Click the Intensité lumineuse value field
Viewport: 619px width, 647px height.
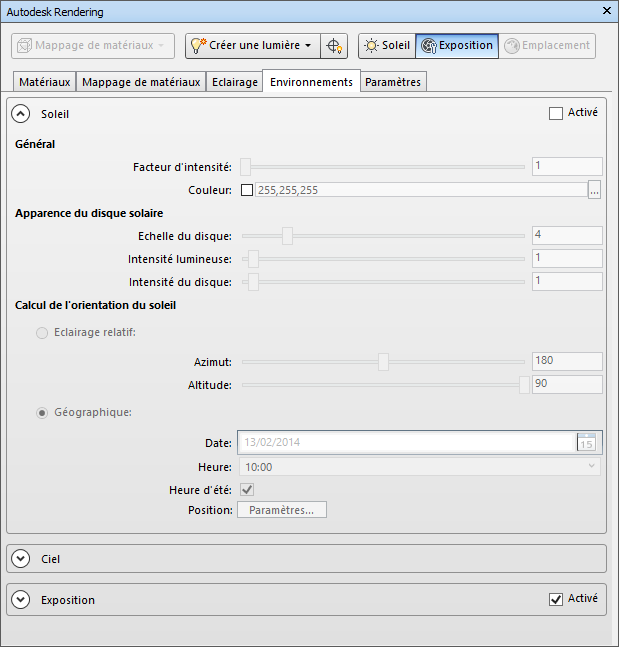[567, 258]
